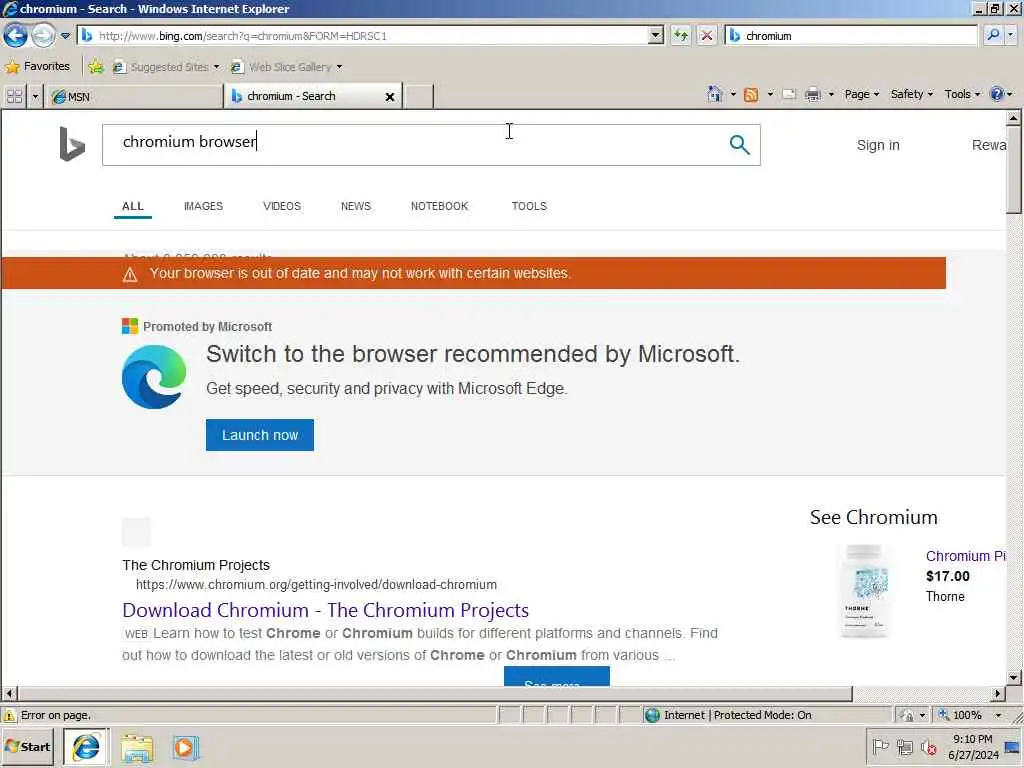Click the Bing logo
Screen dimensions: 1024x768
72,144
